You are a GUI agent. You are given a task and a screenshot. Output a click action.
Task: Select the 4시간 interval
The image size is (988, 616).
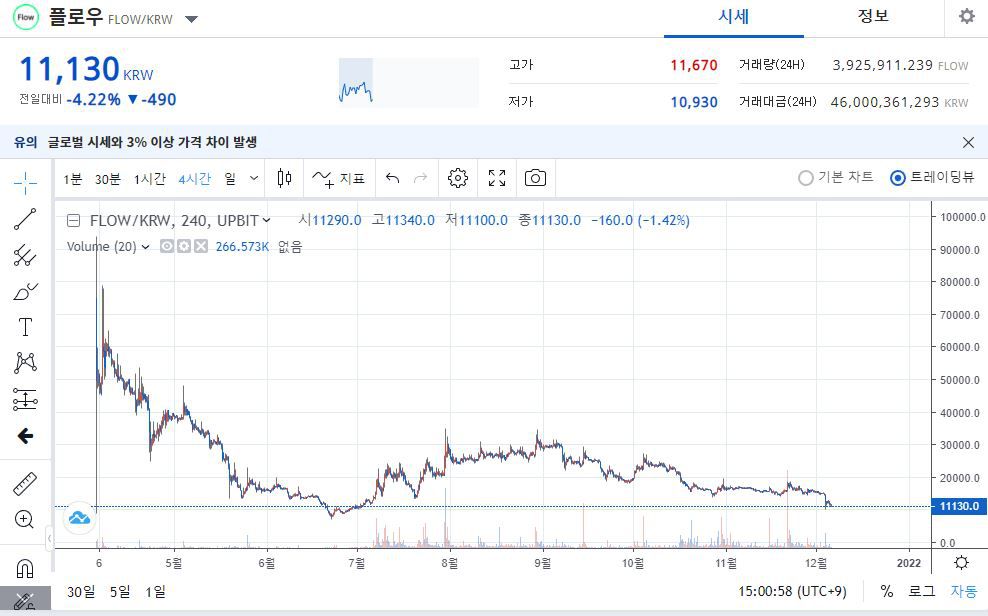point(194,180)
